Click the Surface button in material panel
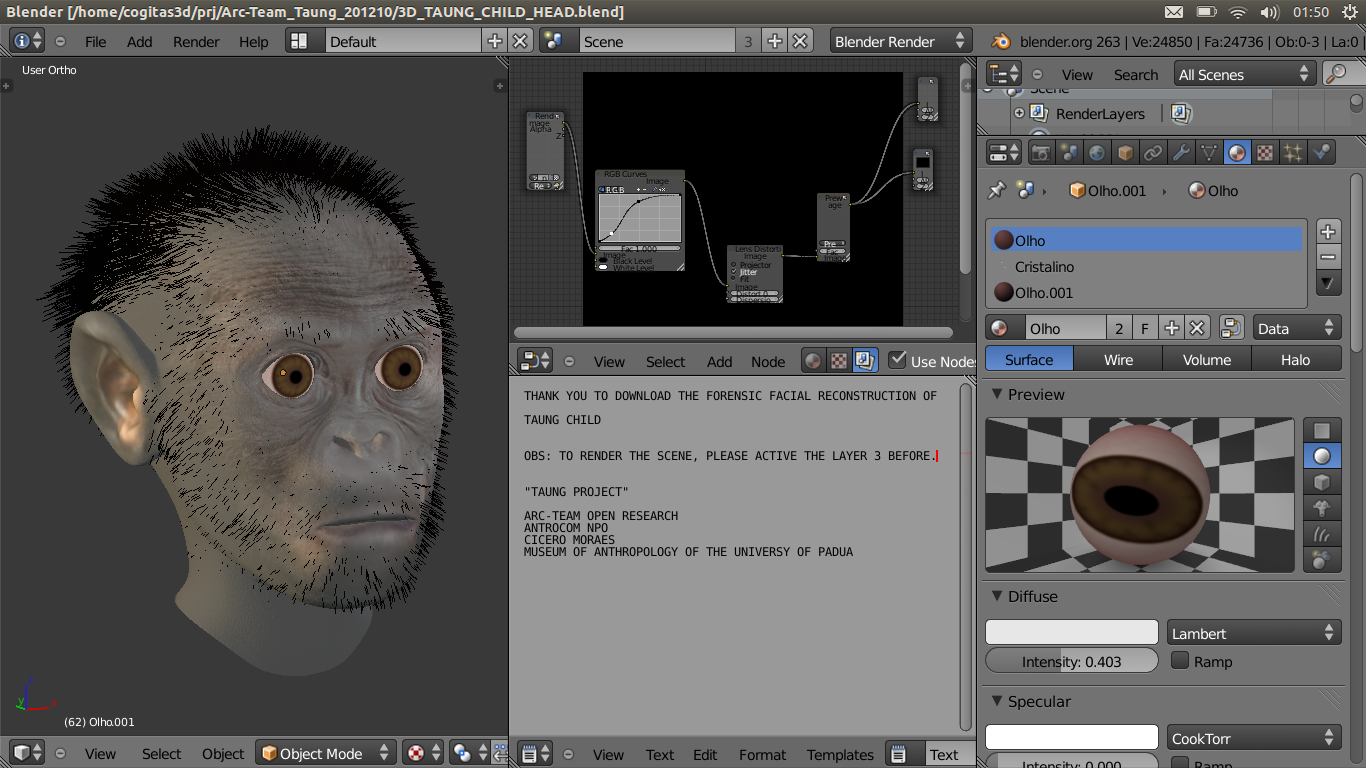Image resolution: width=1366 pixels, height=768 pixels. [1028, 358]
